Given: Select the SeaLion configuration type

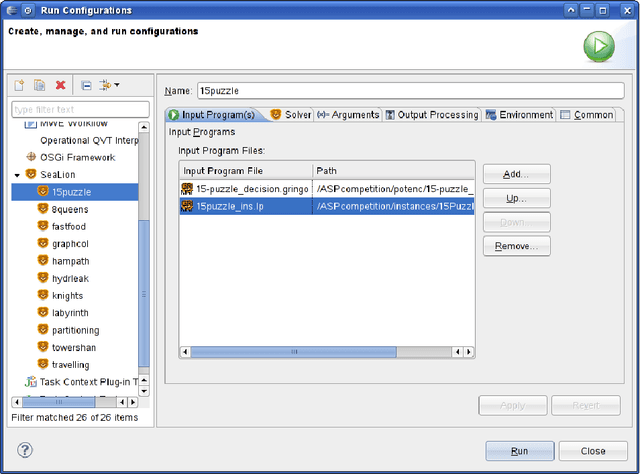Looking at the screenshot, I should pos(58,175).
